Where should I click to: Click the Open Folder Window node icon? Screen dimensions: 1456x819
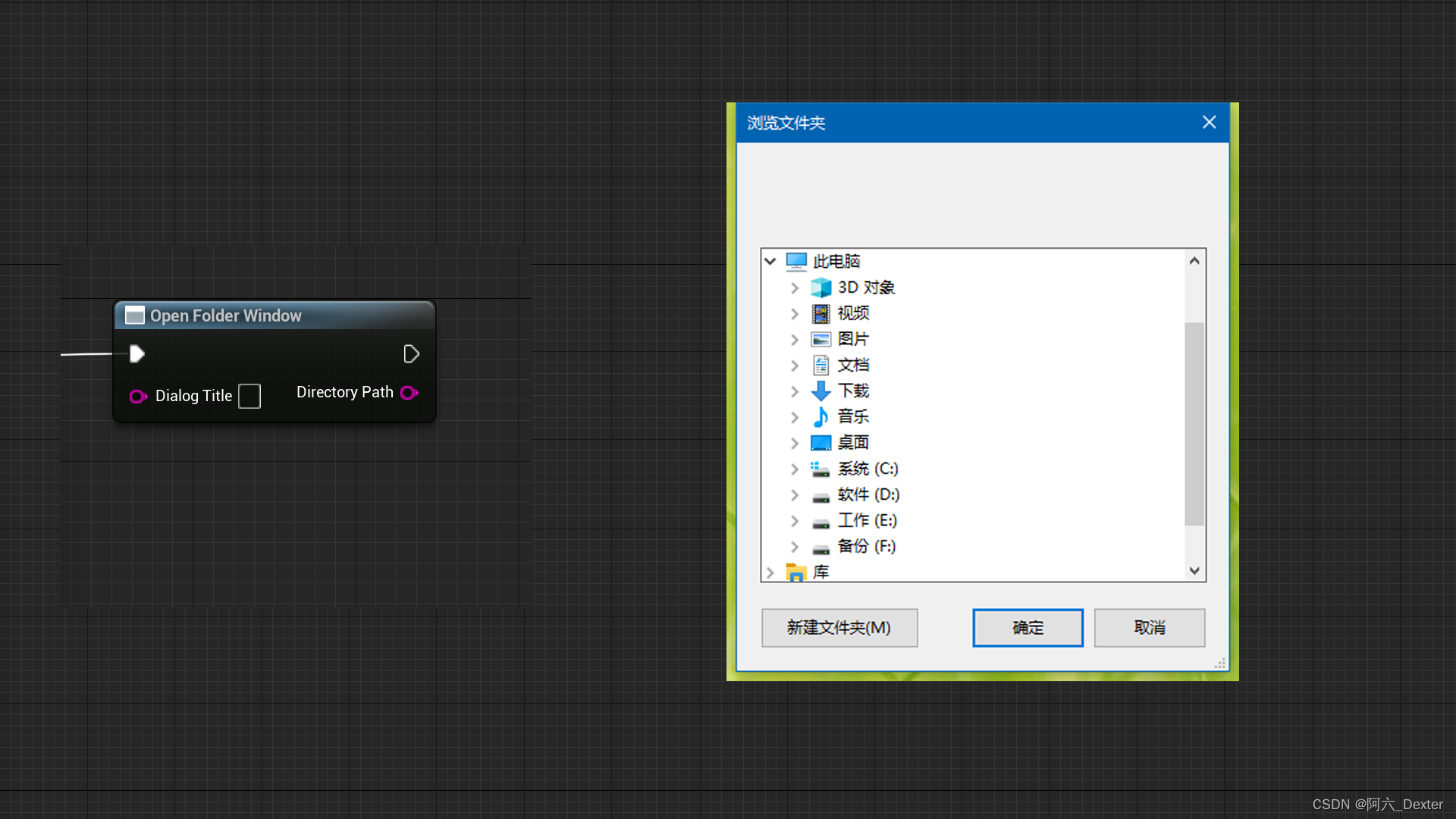[135, 315]
